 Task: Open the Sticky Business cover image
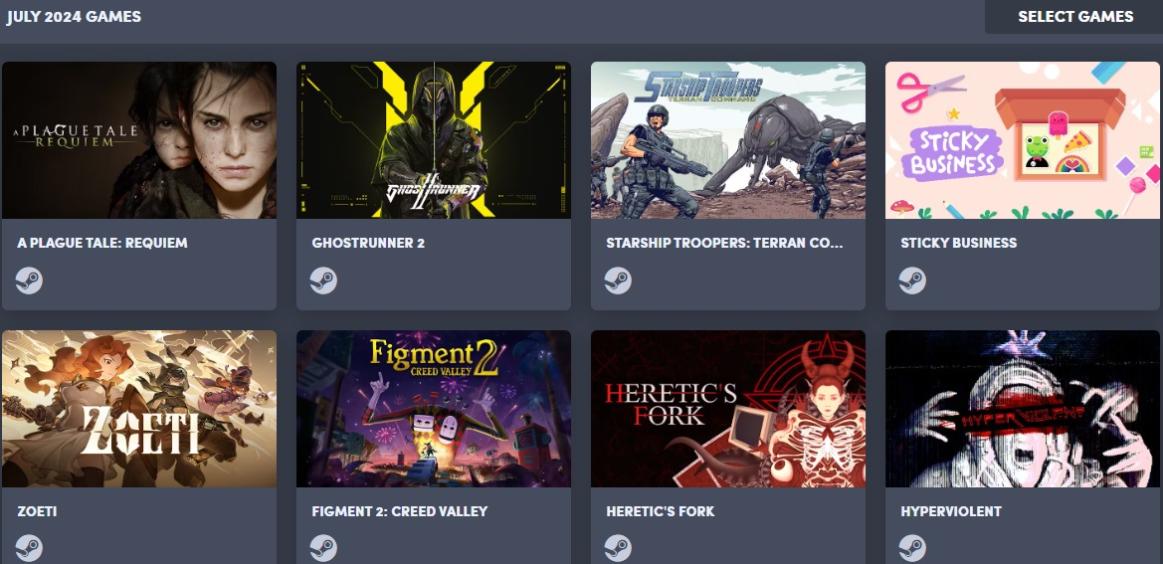coord(1023,140)
